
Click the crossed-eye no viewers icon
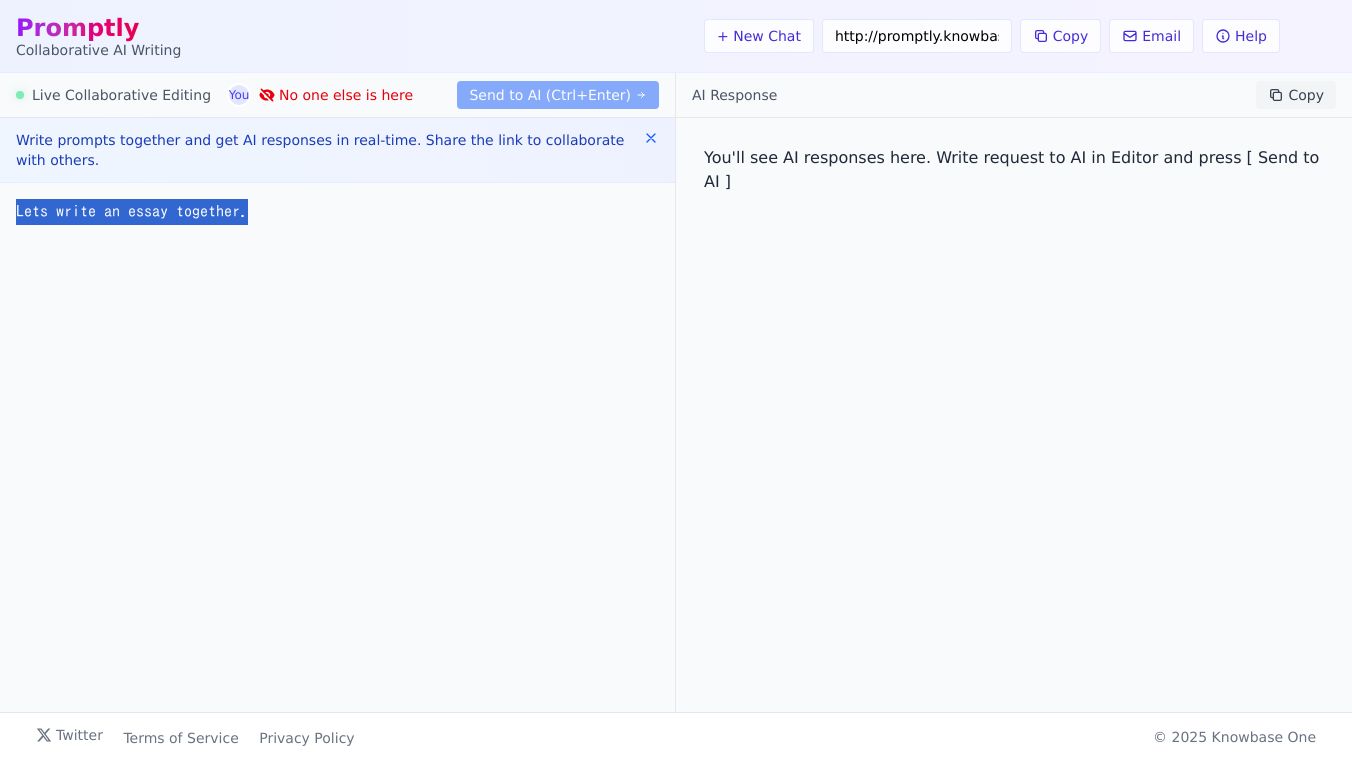pos(267,95)
